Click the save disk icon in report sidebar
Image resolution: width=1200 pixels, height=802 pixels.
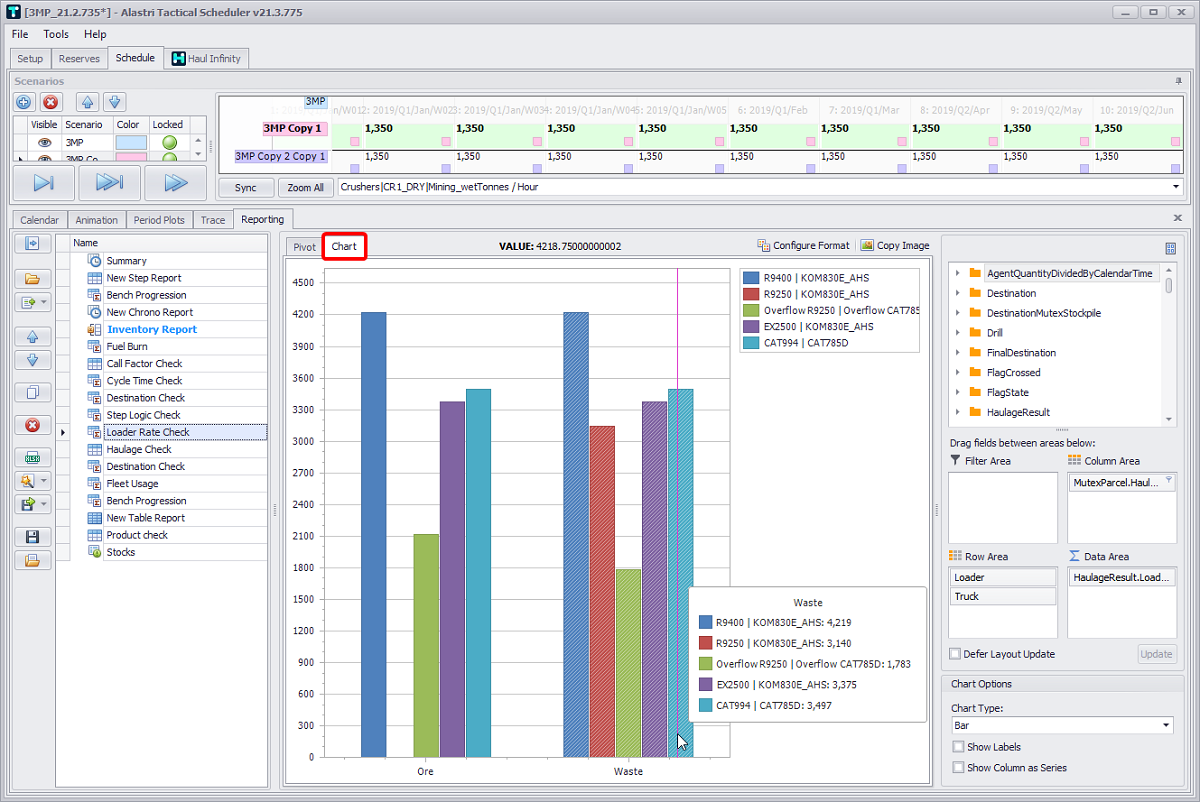[x=32, y=537]
